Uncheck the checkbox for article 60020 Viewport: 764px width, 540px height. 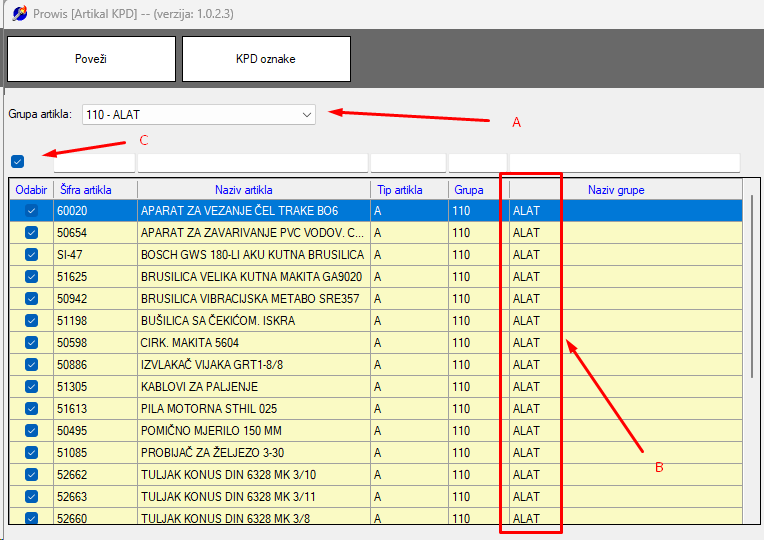[x=32, y=211]
